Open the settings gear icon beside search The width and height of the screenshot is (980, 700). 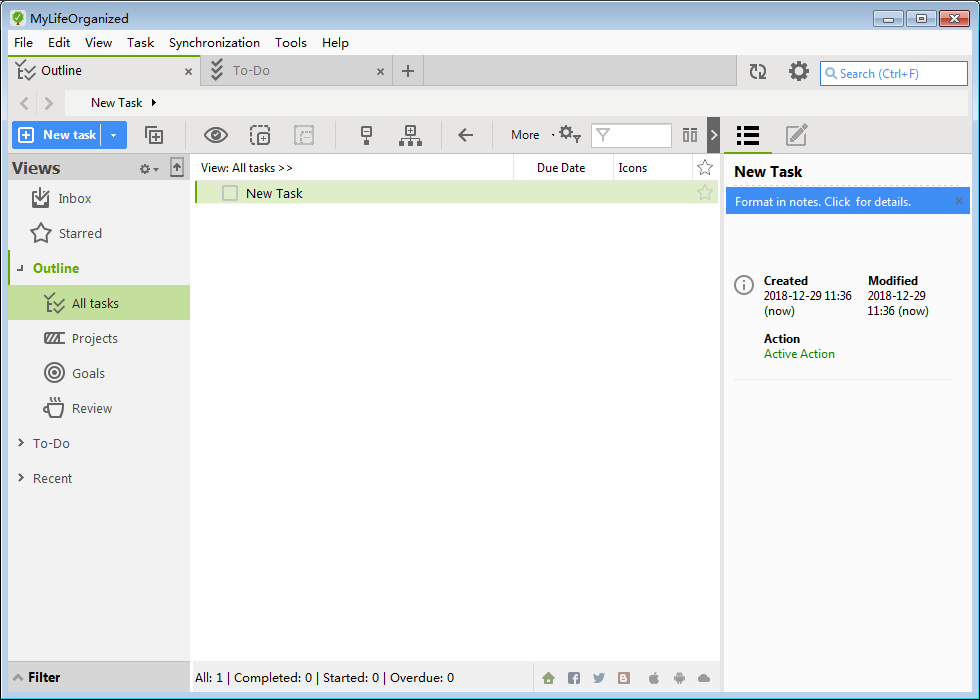[798, 71]
